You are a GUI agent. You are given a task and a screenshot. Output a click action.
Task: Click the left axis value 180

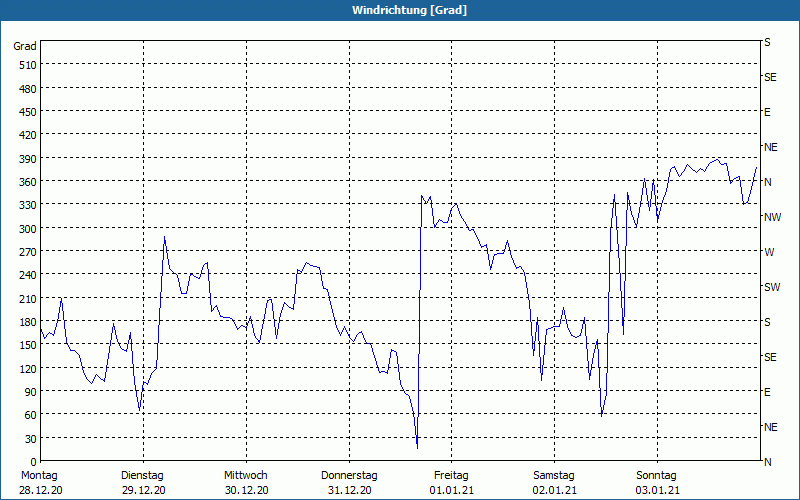point(28,322)
